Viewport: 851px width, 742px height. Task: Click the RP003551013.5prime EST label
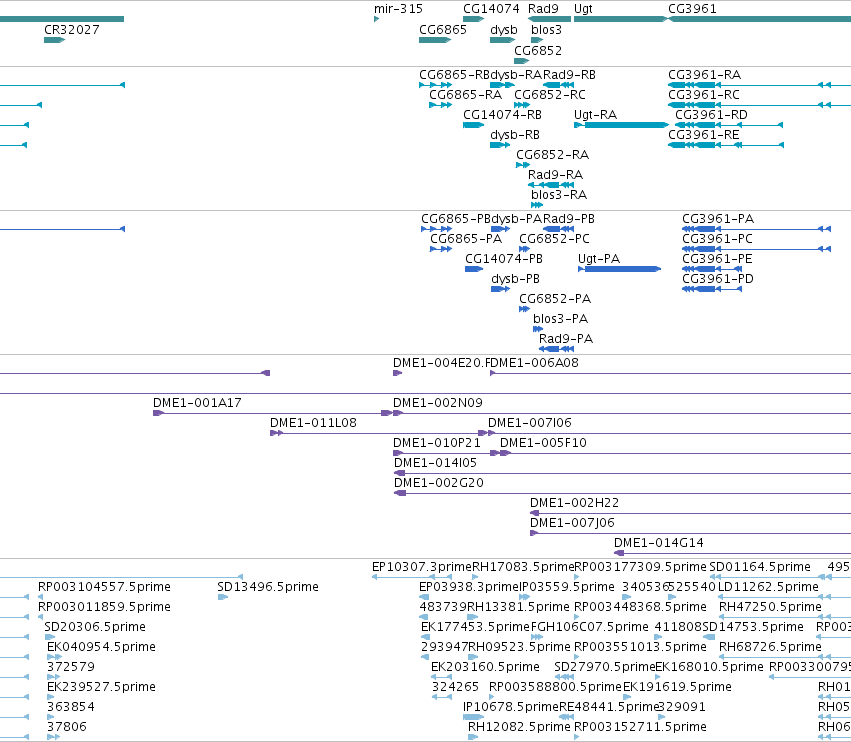(640, 647)
